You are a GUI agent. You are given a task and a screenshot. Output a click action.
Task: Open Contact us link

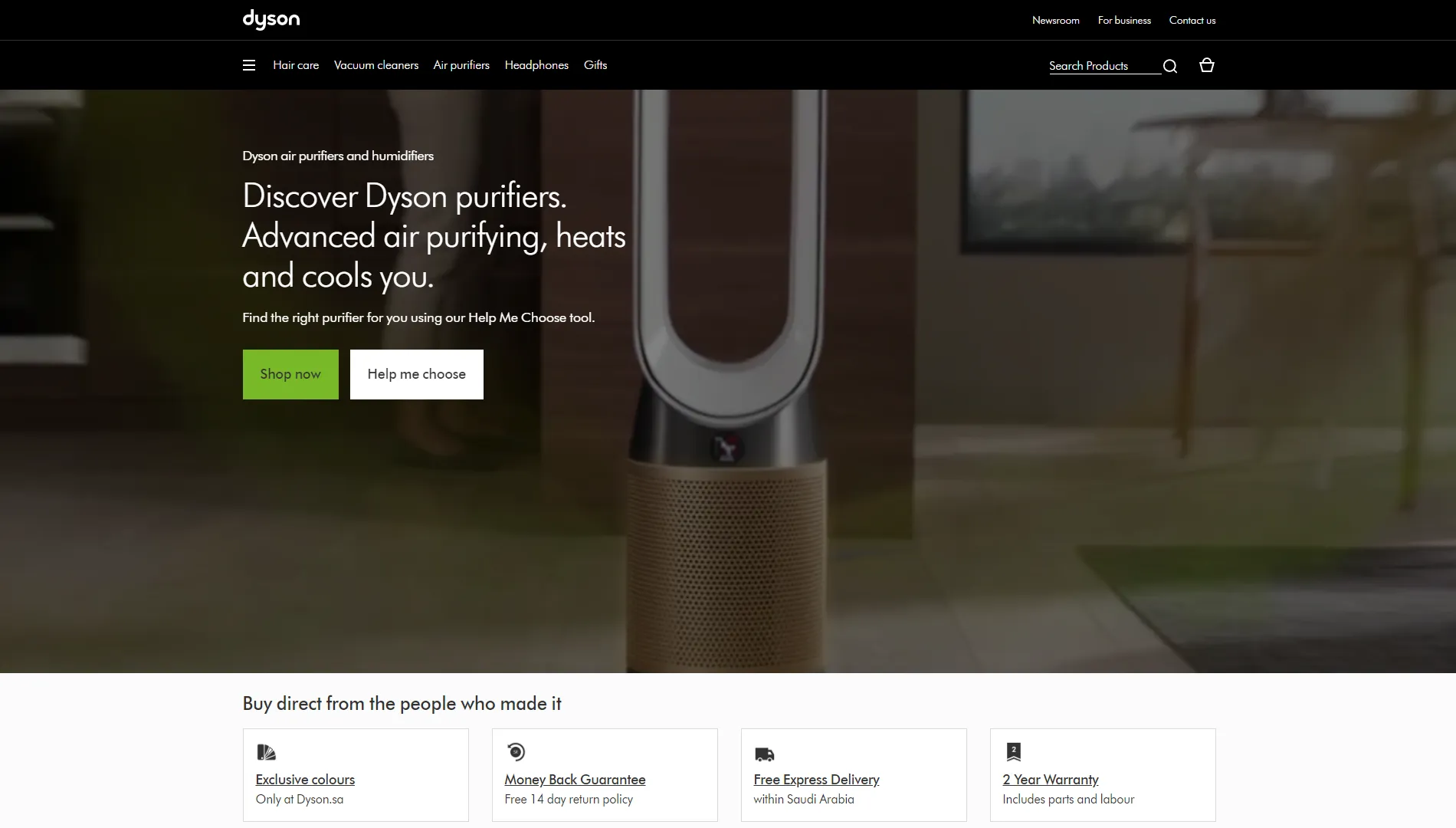pyautogui.click(x=1192, y=20)
